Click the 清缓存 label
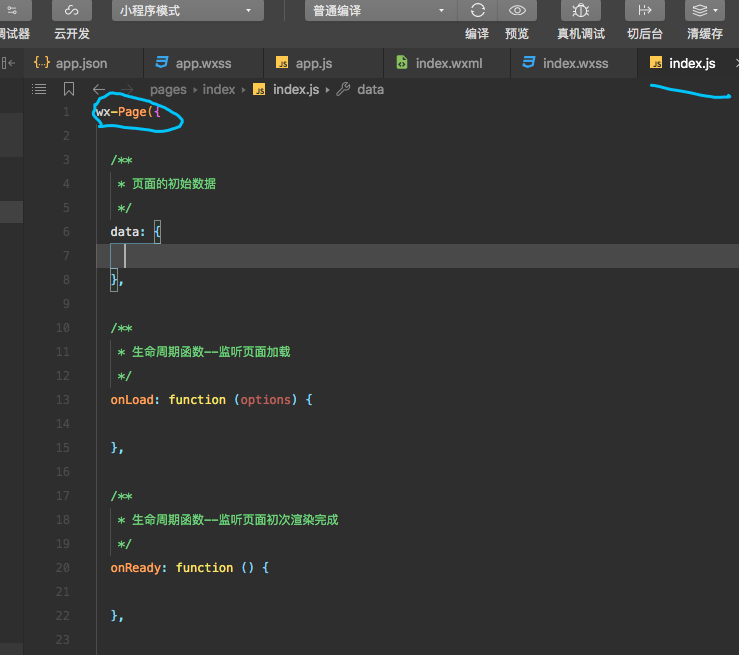The width and height of the screenshot is (739, 655). (705, 34)
